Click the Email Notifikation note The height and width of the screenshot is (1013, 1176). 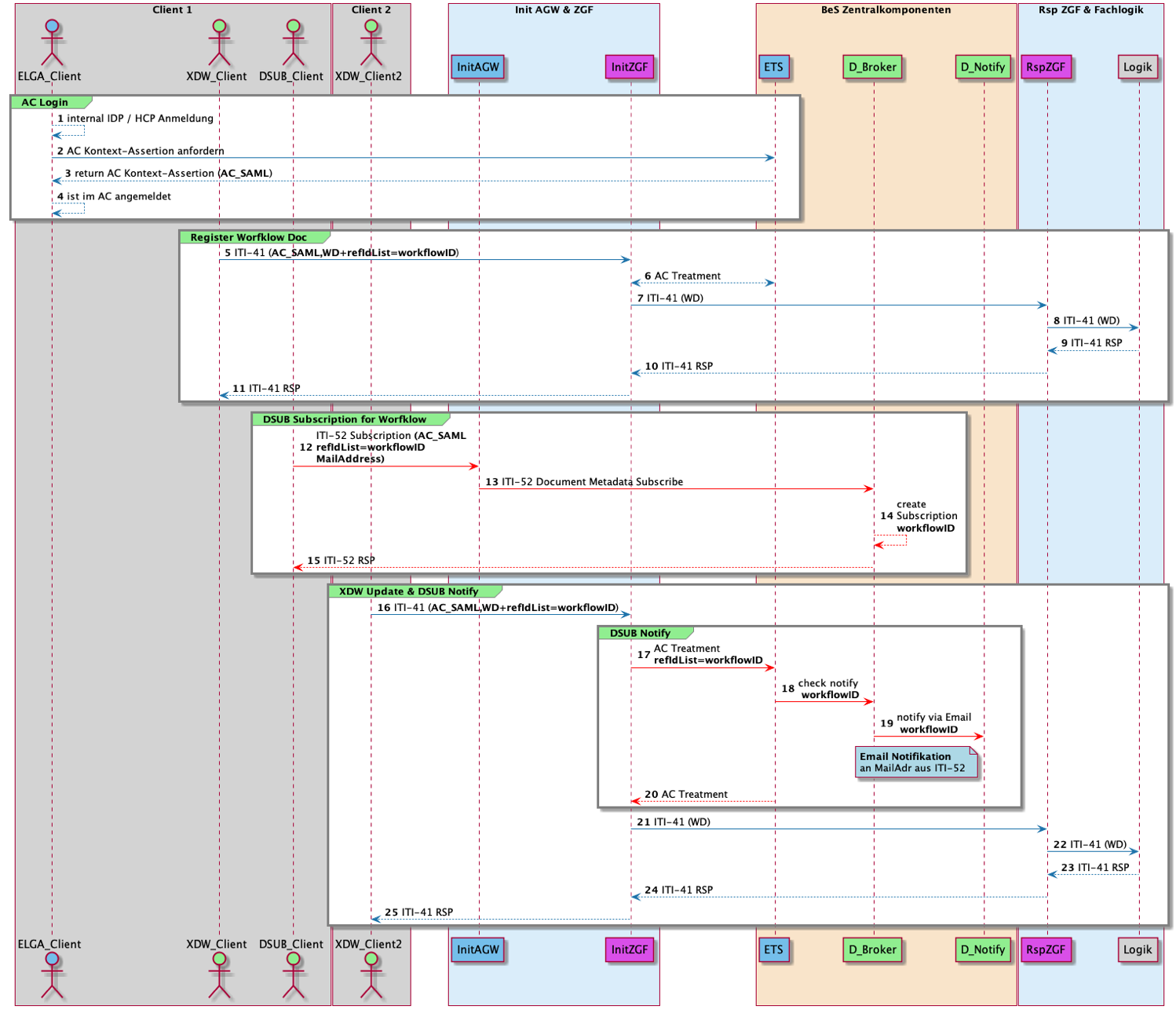(x=917, y=762)
